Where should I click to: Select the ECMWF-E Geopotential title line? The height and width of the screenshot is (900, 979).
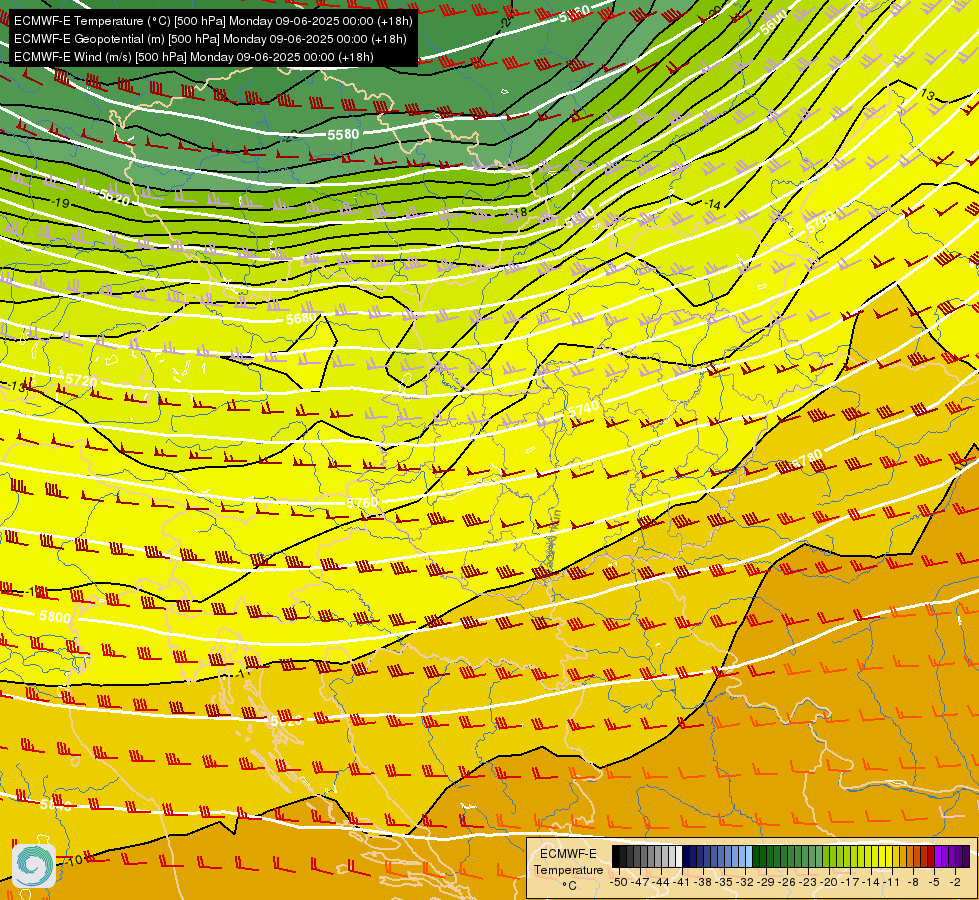pos(210,39)
